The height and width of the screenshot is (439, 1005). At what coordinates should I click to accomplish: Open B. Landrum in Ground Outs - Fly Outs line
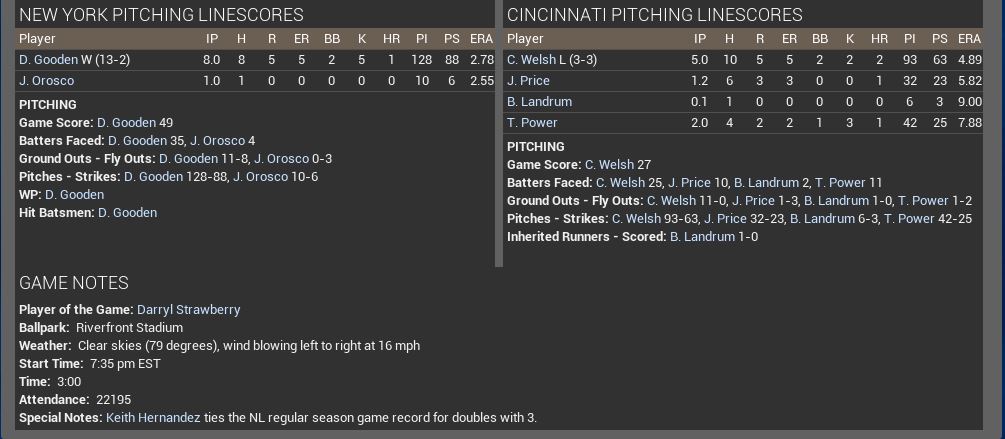coord(836,201)
